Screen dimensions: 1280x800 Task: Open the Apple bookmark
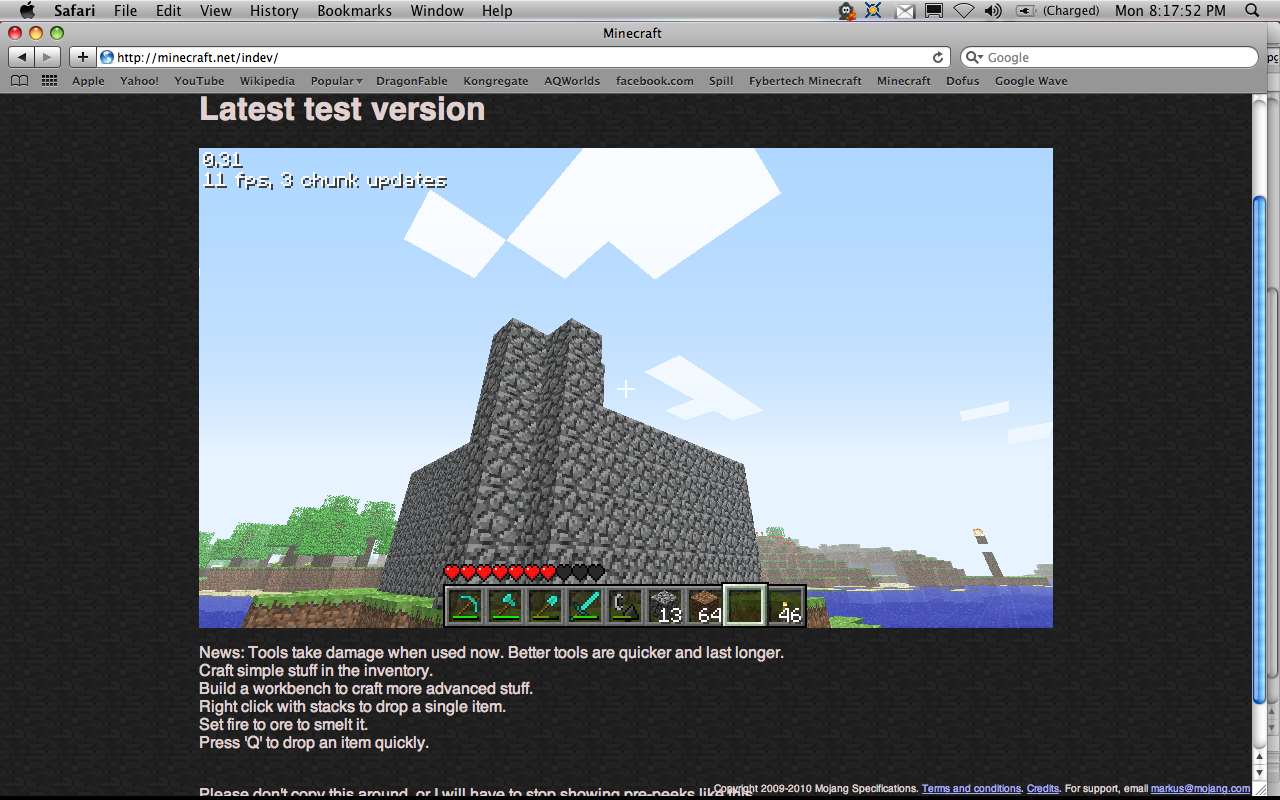point(88,81)
